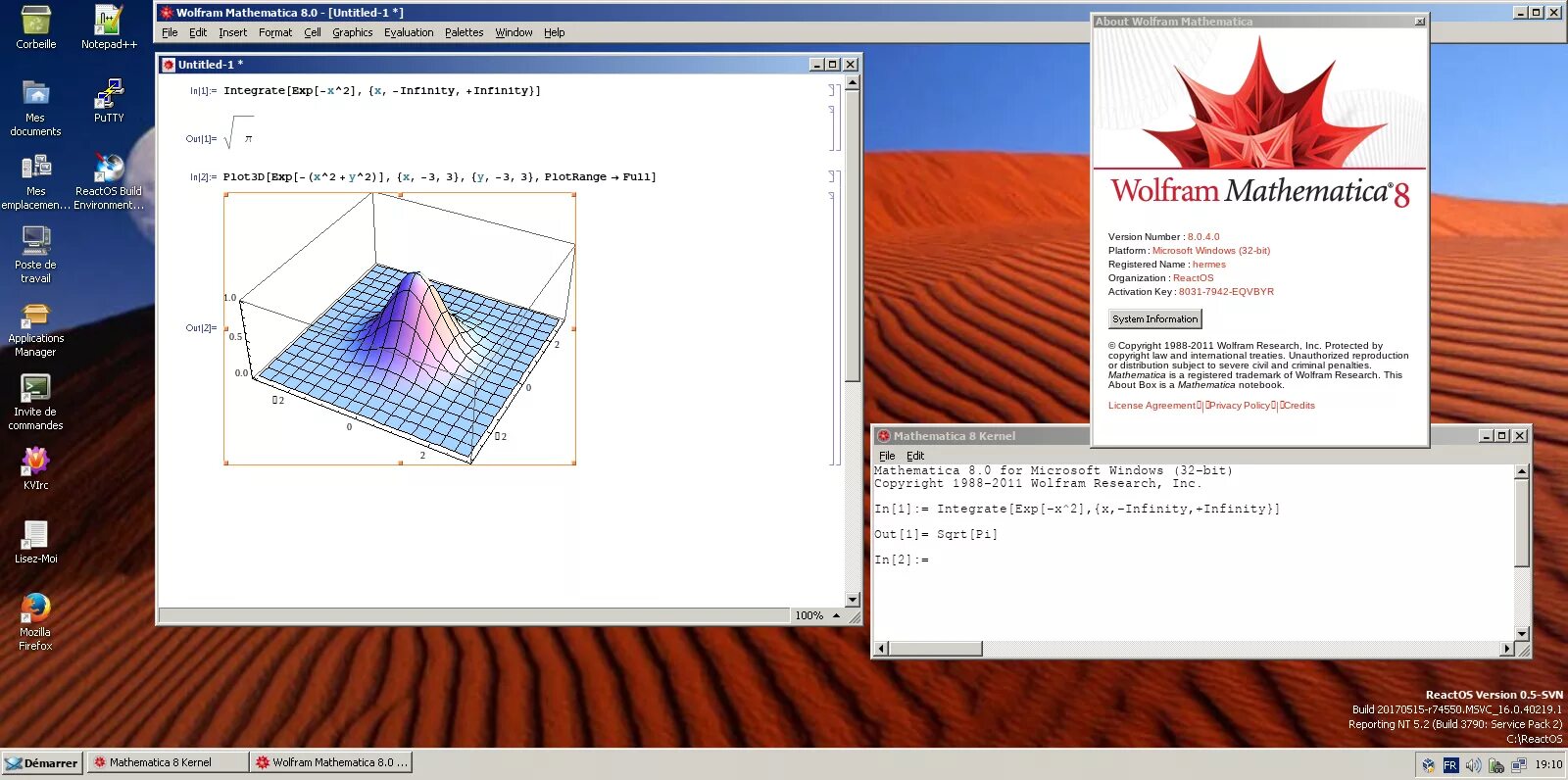This screenshot has width=1568, height=780.
Task: Open Edit menu in Kernel window
Action: click(915, 456)
